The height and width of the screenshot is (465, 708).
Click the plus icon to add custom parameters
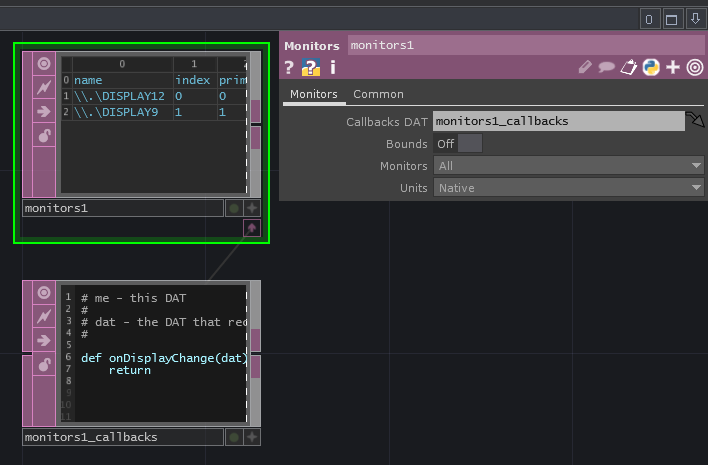[x=673, y=67]
